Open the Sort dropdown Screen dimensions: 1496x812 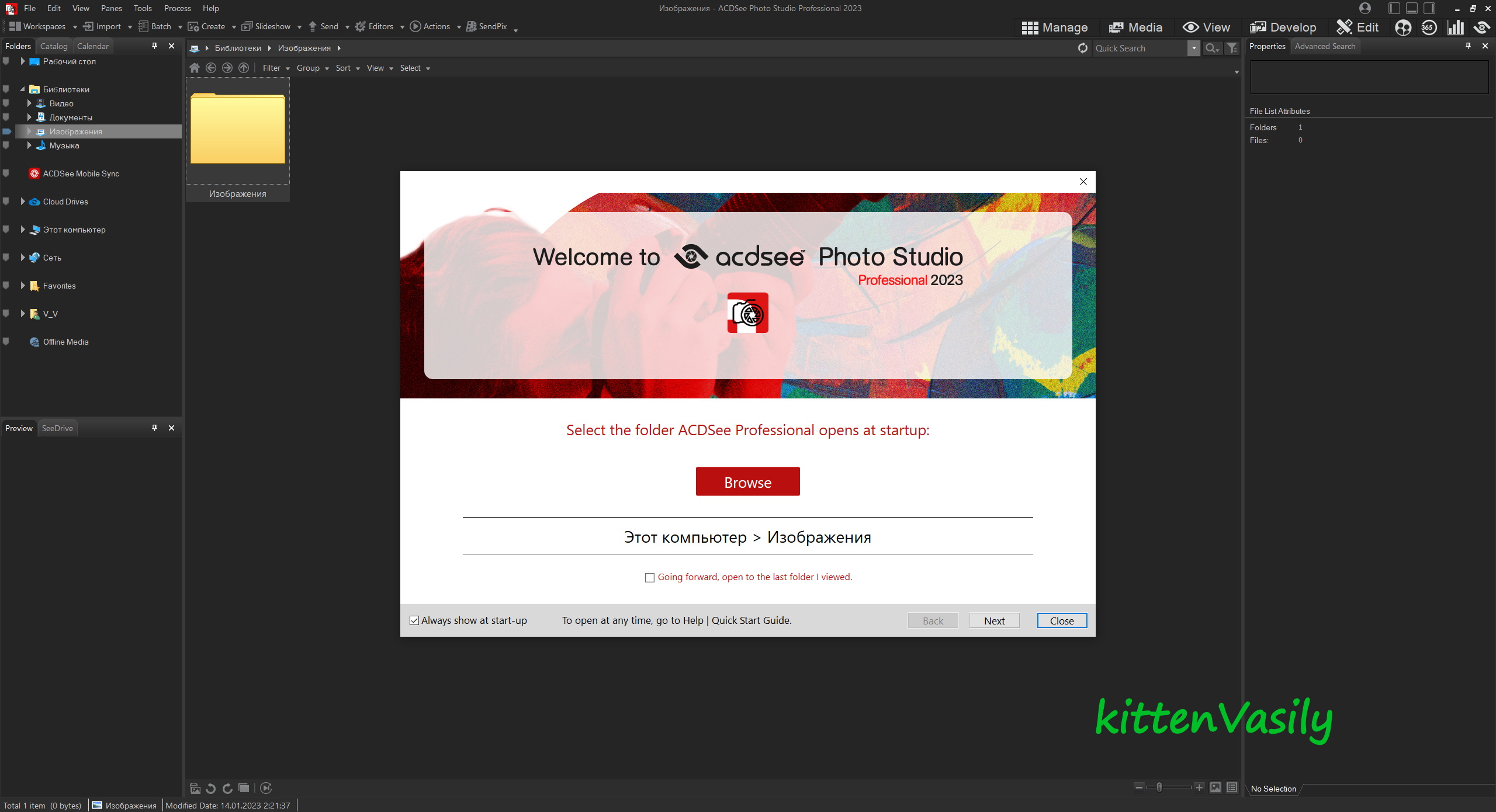348,68
